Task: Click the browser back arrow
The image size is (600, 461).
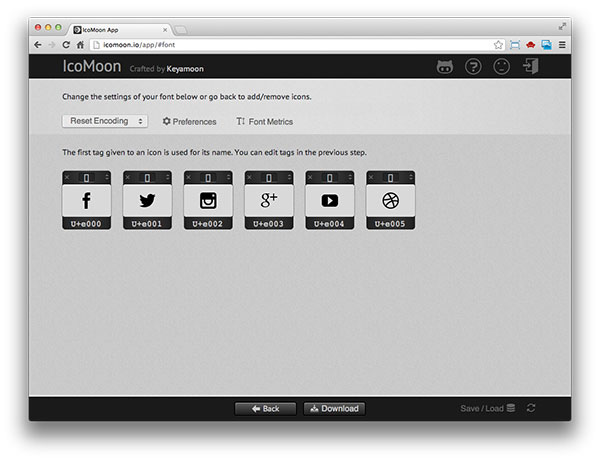Action: coord(38,45)
